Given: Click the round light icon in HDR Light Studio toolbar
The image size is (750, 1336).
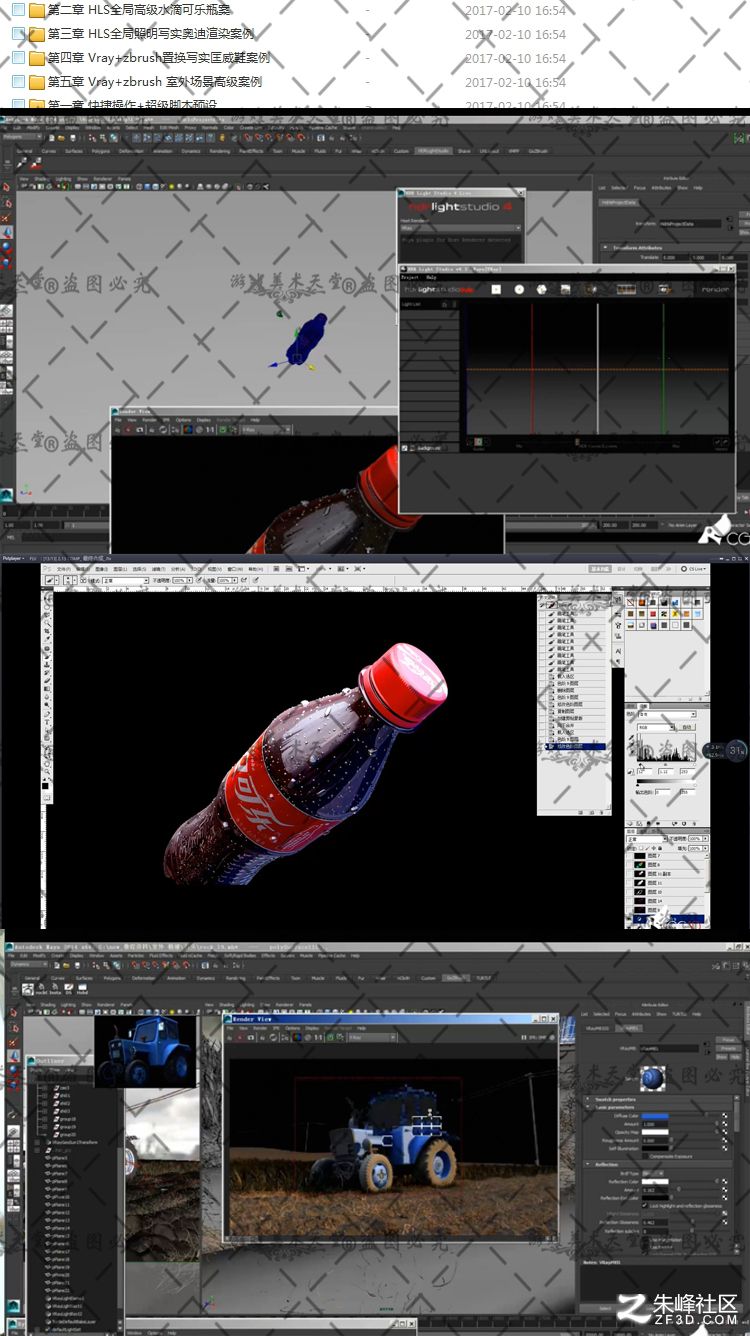Looking at the screenshot, I should [x=519, y=289].
